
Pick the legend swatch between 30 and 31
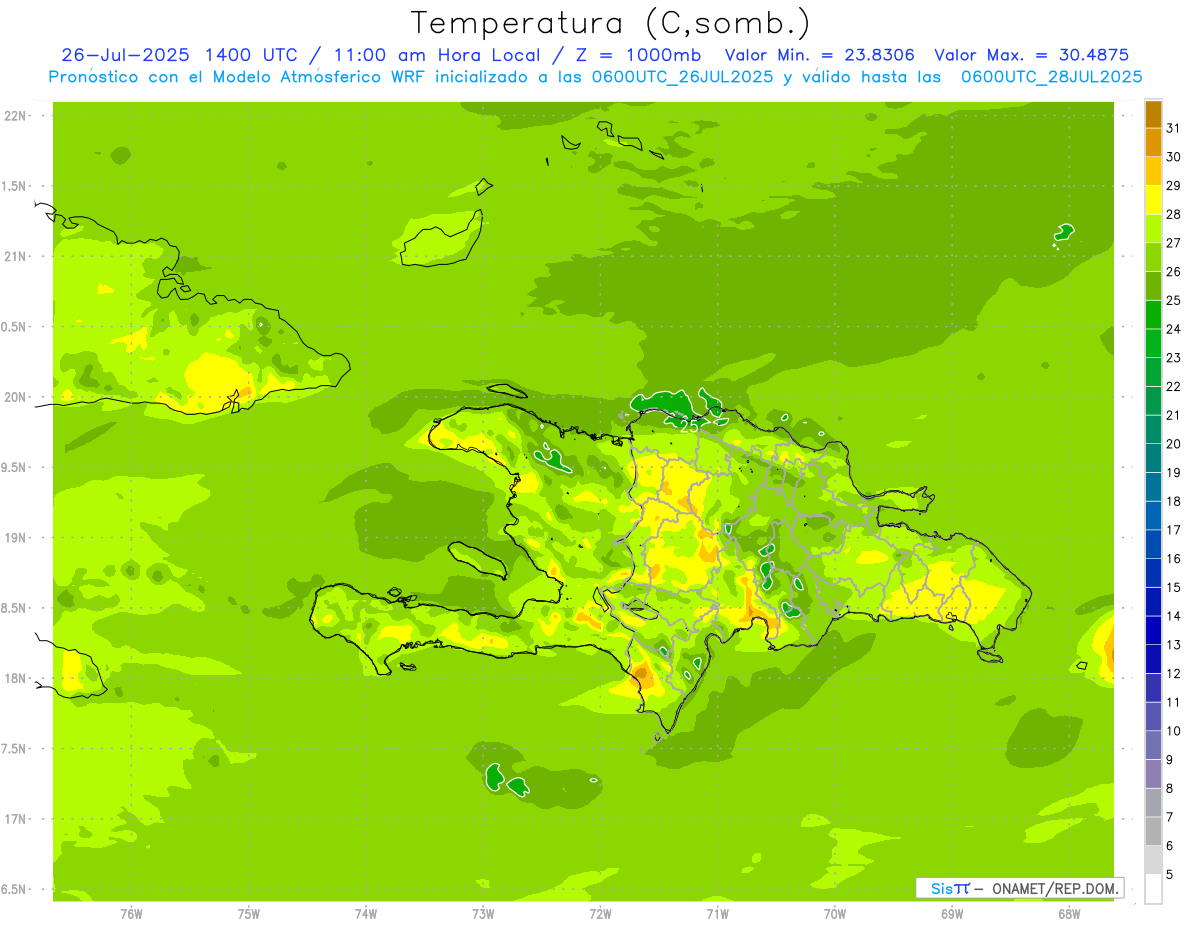(x=1153, y=142)
